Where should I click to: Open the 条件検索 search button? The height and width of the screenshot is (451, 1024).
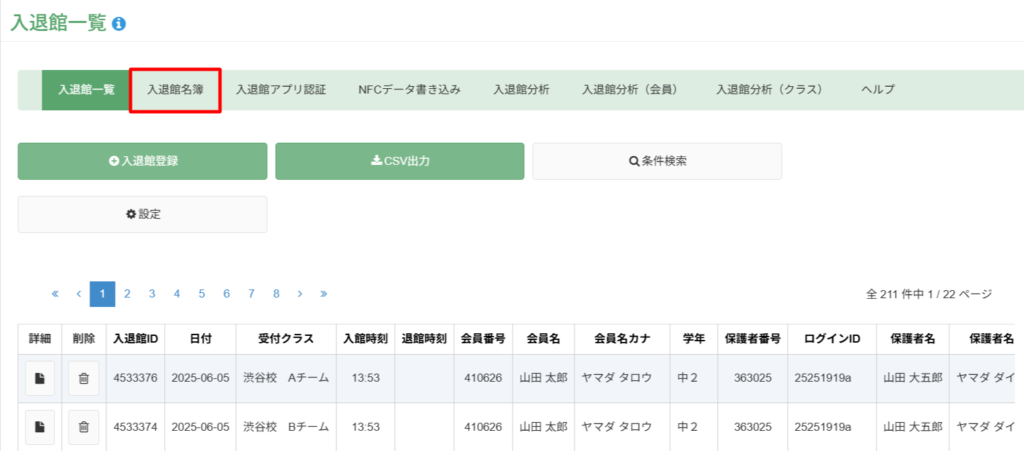[x=657, y=161]
